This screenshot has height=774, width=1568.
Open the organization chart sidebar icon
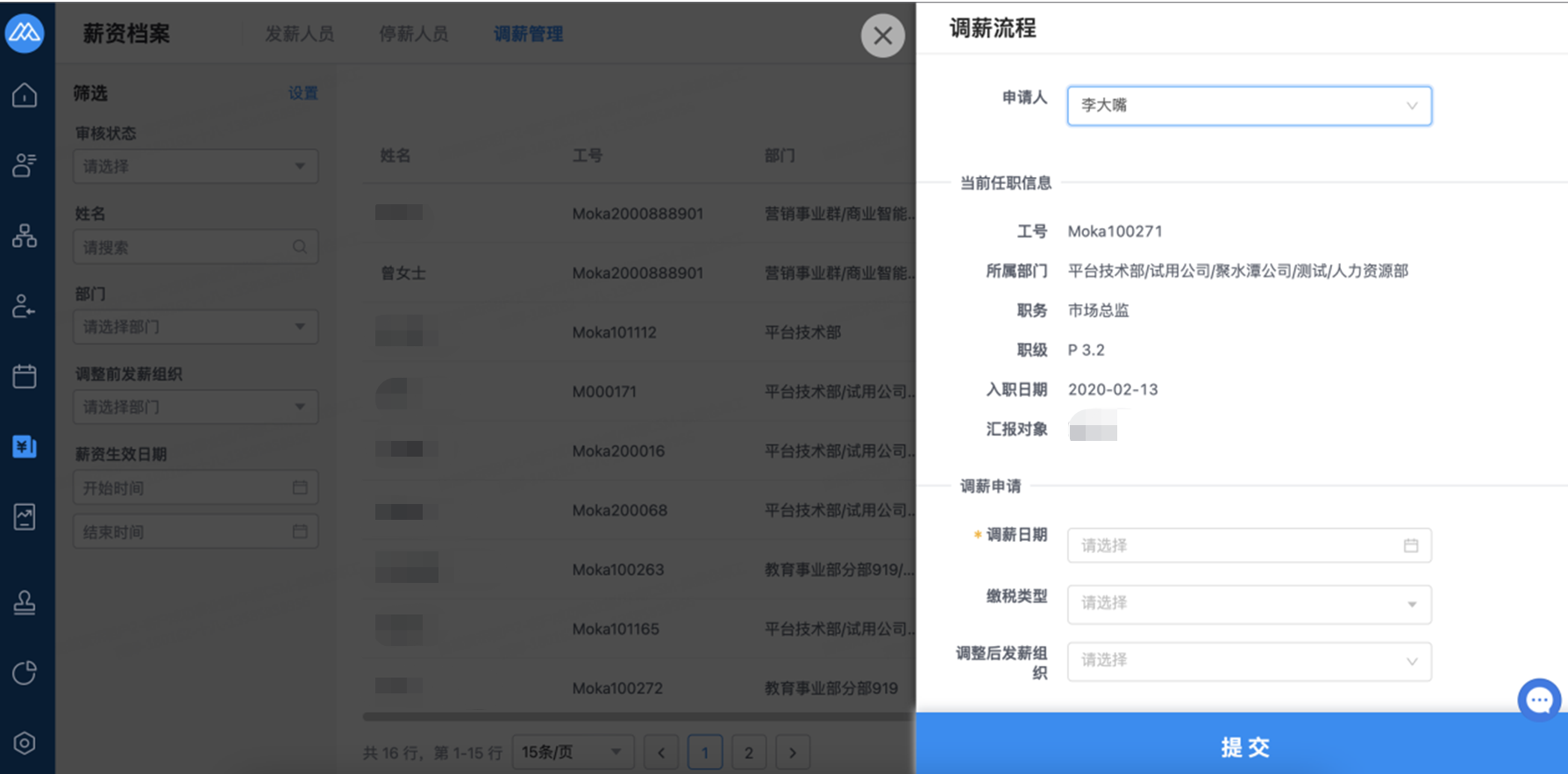click(x=25, y=236)
